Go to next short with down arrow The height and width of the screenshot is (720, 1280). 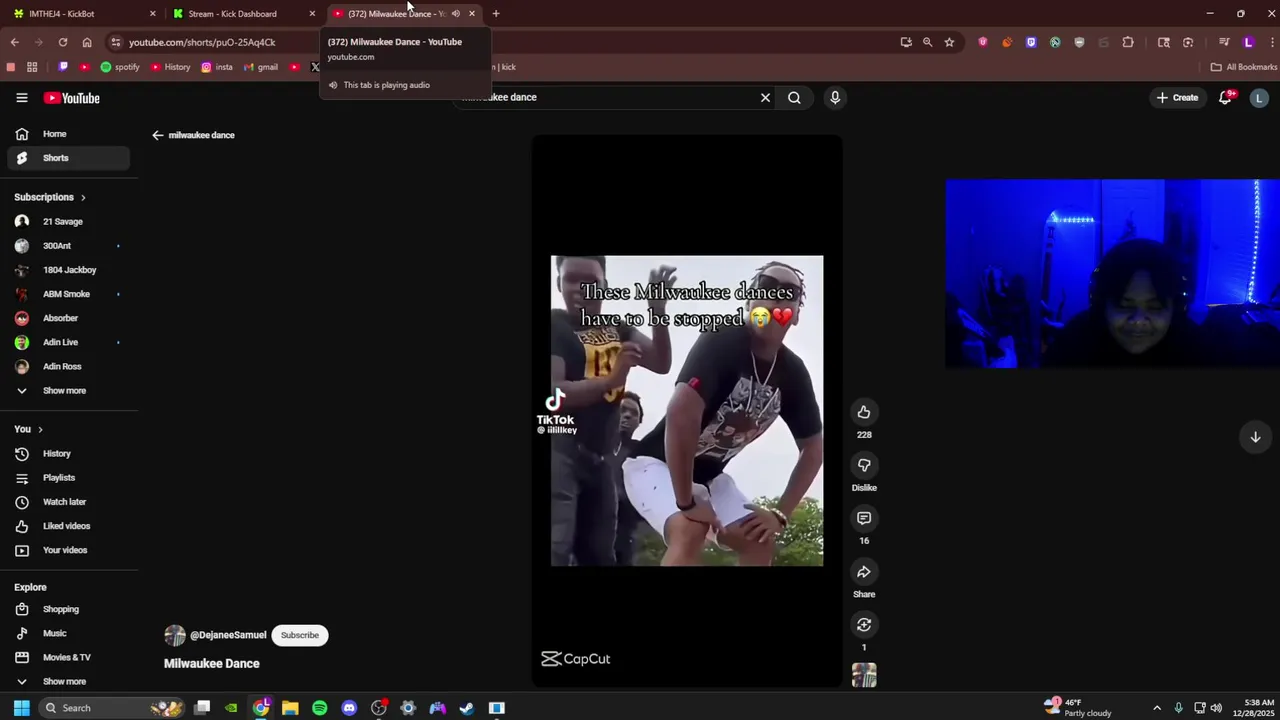click(1255, 437)
